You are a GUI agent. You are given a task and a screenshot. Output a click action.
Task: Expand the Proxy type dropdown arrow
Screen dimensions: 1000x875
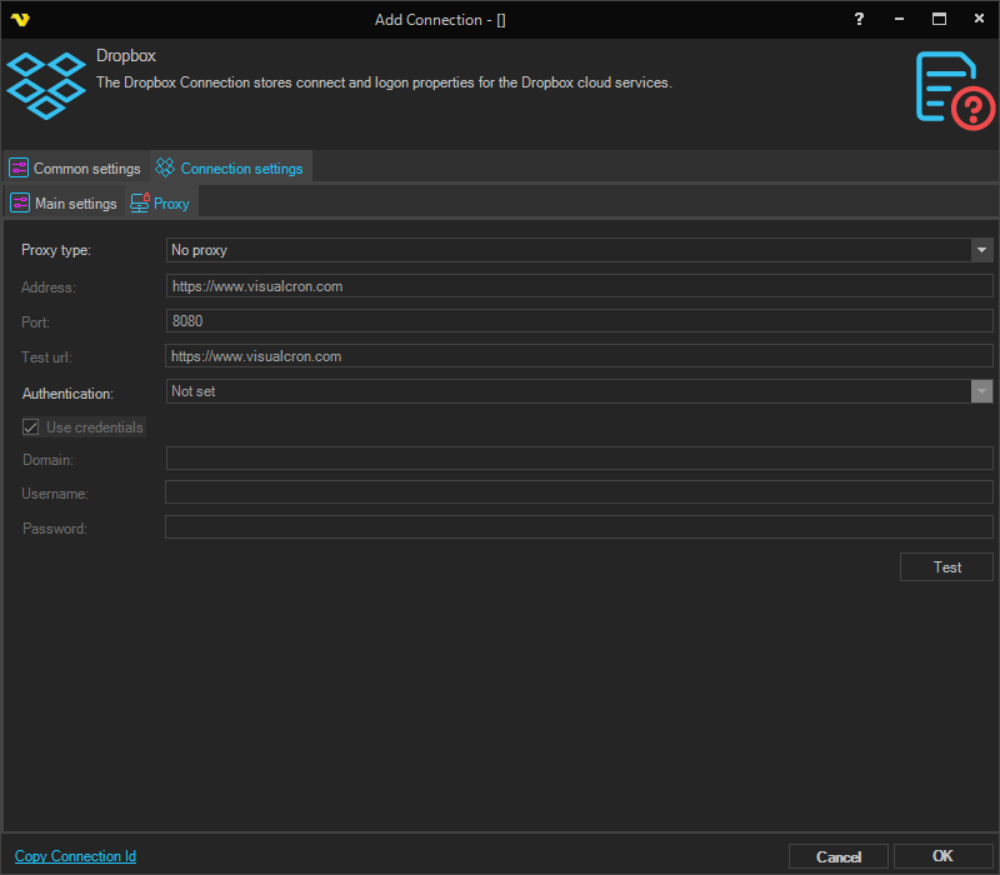click(982, 250)
